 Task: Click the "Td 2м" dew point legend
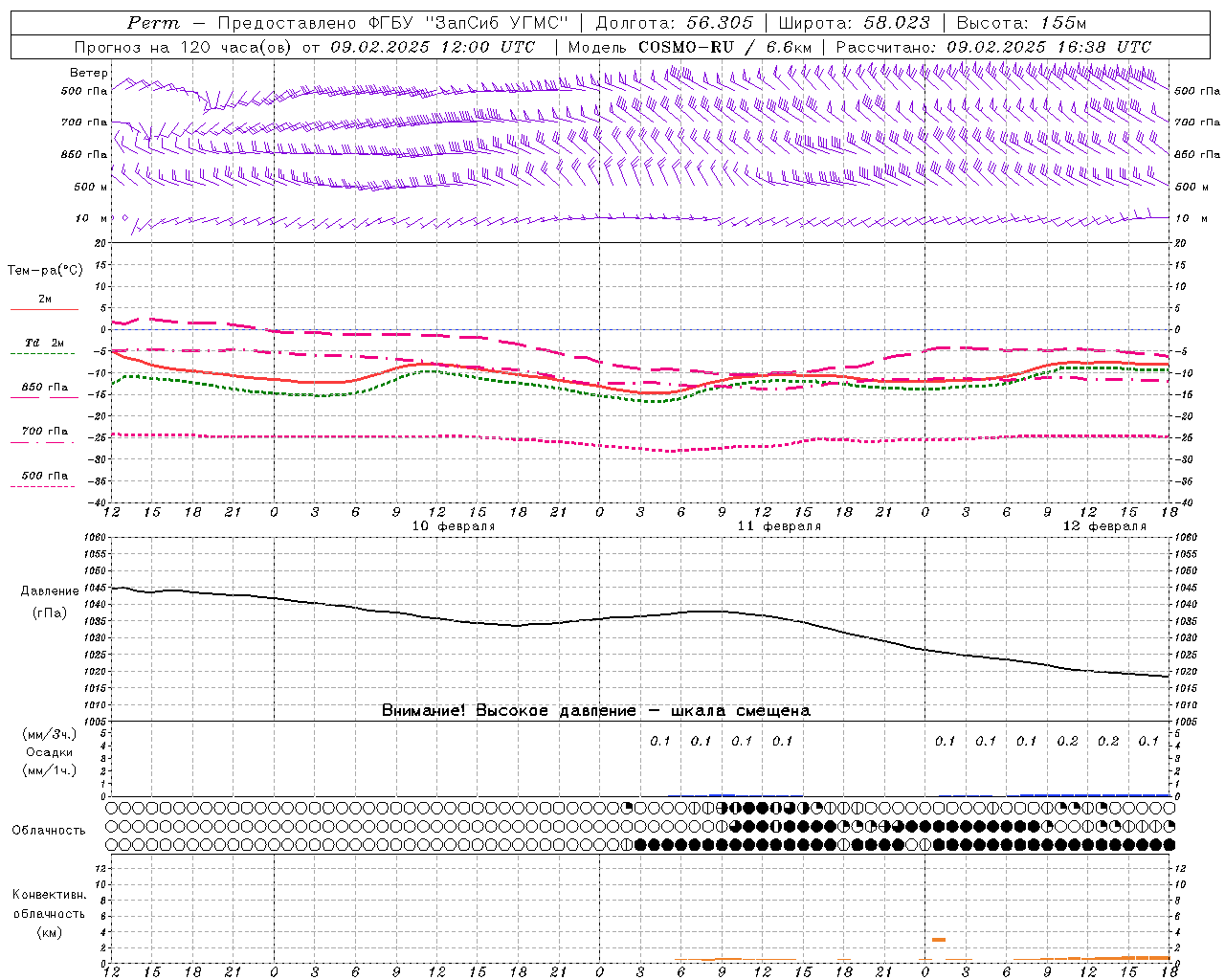pos(44,343)
